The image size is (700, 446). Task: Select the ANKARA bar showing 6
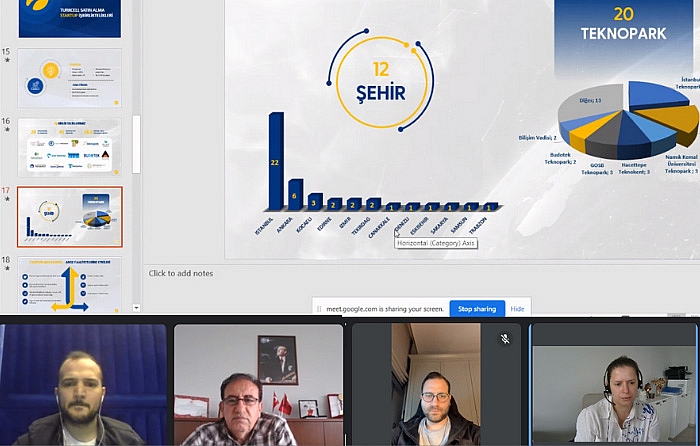click(x=296, y=195)
